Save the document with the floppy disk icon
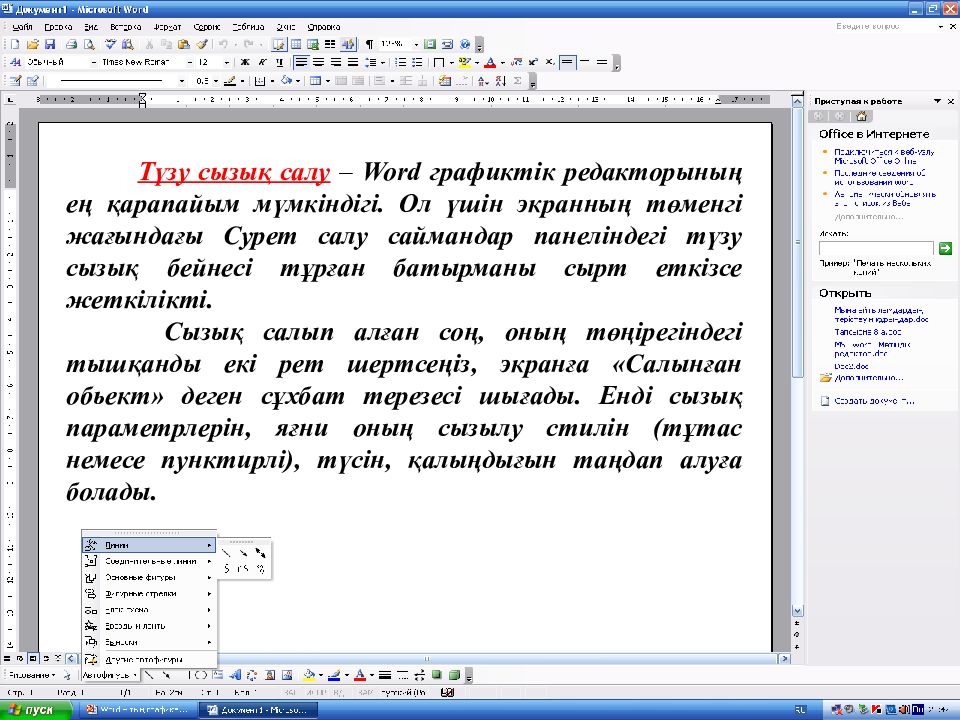The height and width of the screenshot is (720, 960). [50, 44]
